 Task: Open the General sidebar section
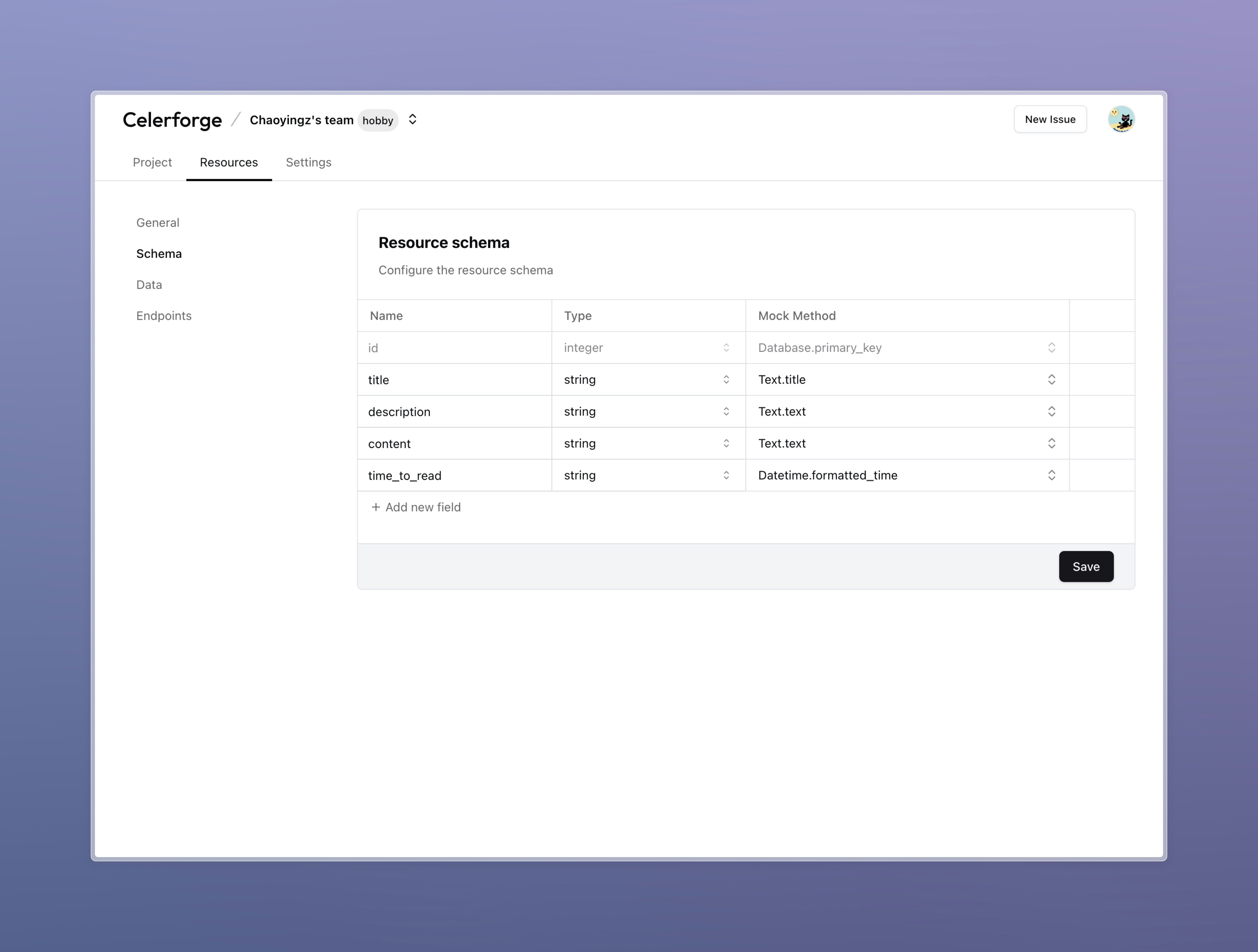click(x=157, y=223)
